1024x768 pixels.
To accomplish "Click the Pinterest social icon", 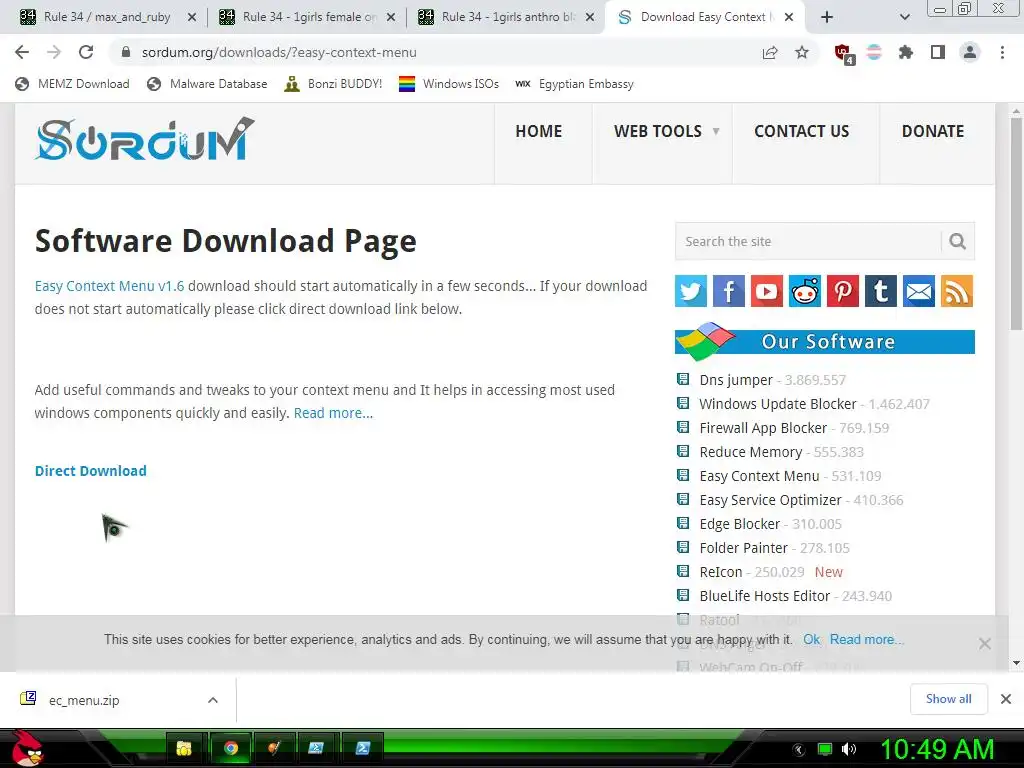I will click(842, 291).
